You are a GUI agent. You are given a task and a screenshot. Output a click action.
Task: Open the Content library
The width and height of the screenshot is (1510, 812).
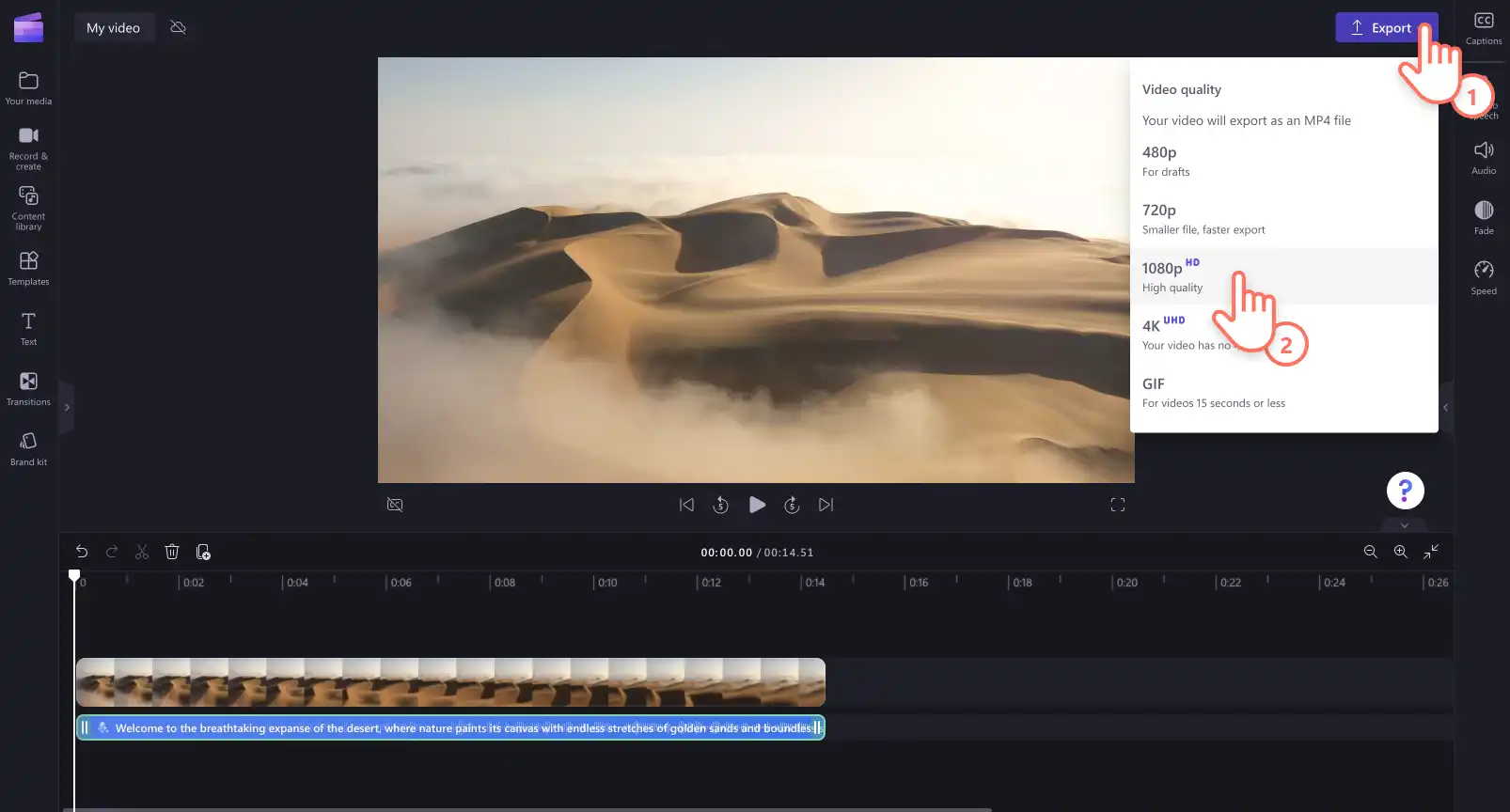coord(28,208)
